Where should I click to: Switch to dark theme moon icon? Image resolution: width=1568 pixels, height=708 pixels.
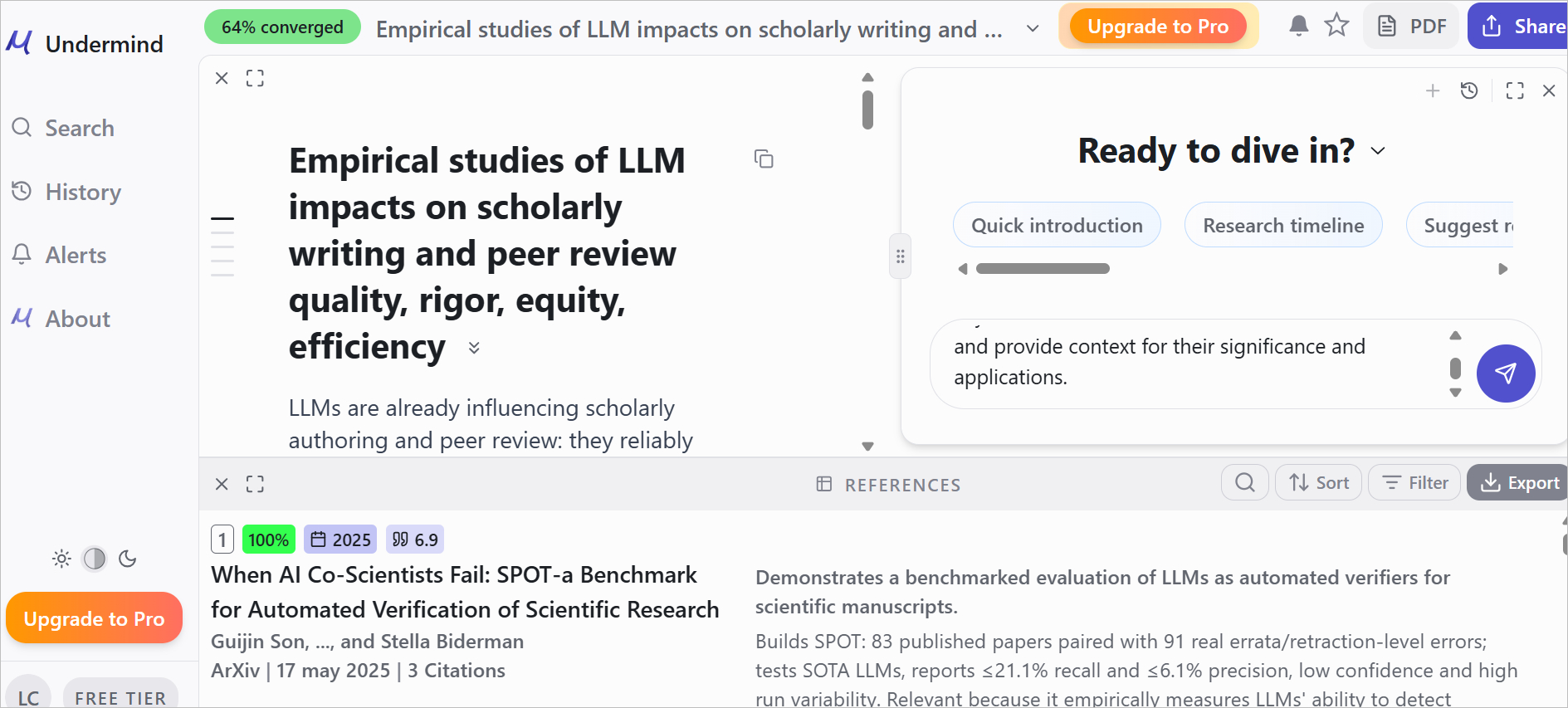click(x=128, y=559)
